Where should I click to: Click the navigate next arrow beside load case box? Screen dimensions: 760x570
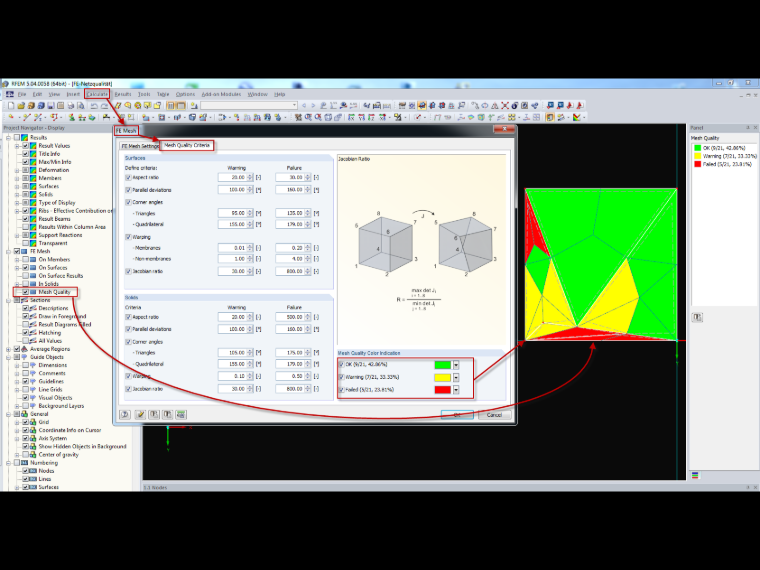pos(313,105)
